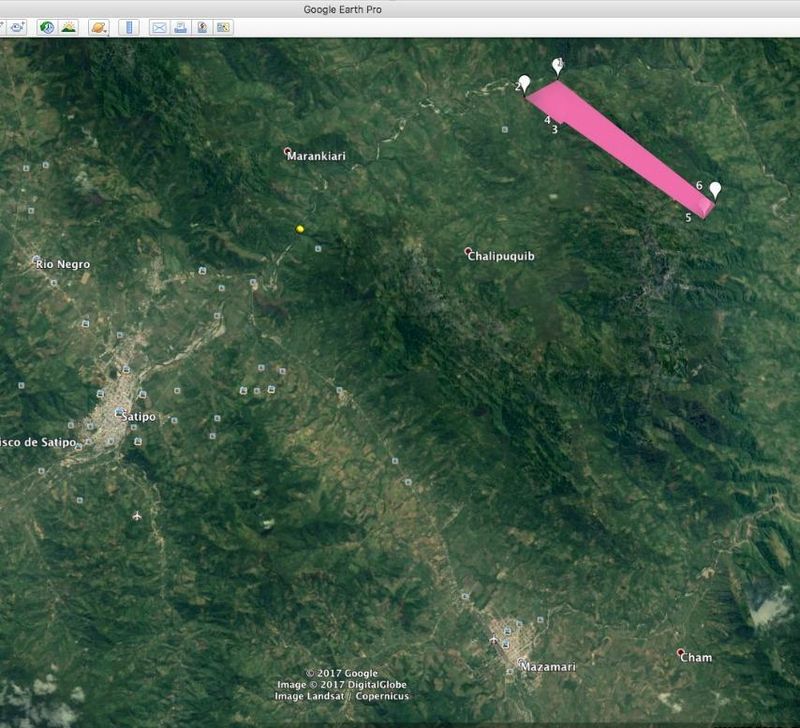Open the historical imagery clock icon
This screenshot has width=800, height=728.
(47, 27)
